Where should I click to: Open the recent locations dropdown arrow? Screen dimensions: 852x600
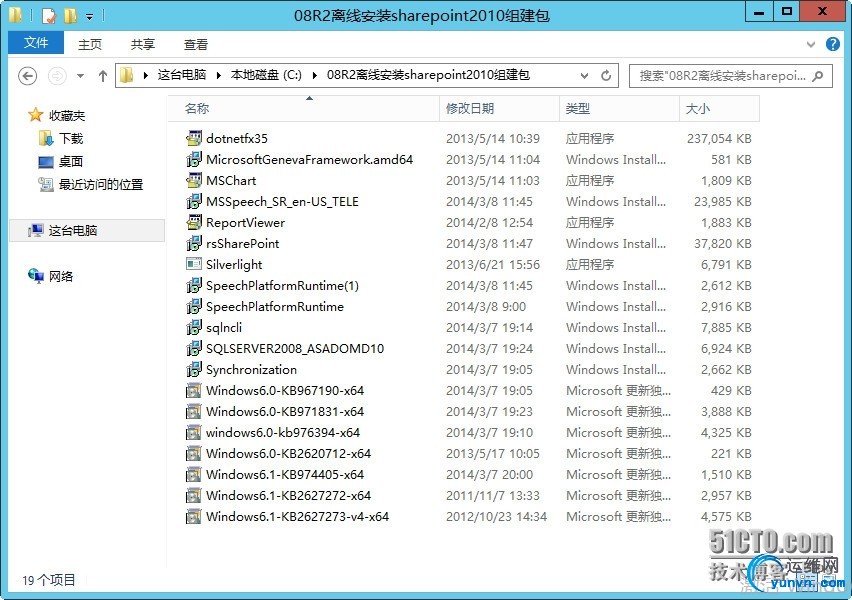(x=80, y=76)
